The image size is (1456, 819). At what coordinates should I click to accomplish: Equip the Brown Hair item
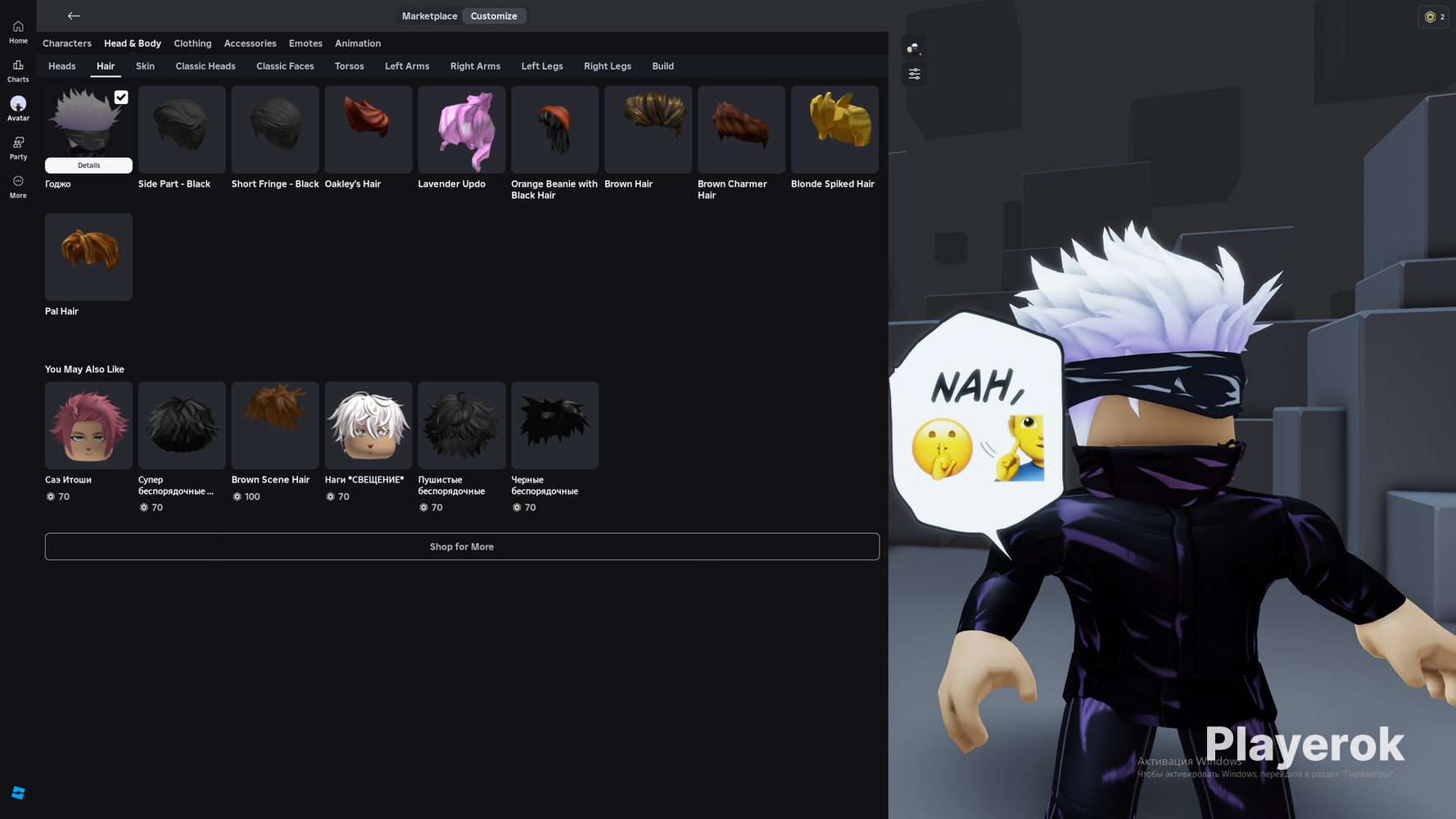[x=649, y=129]
